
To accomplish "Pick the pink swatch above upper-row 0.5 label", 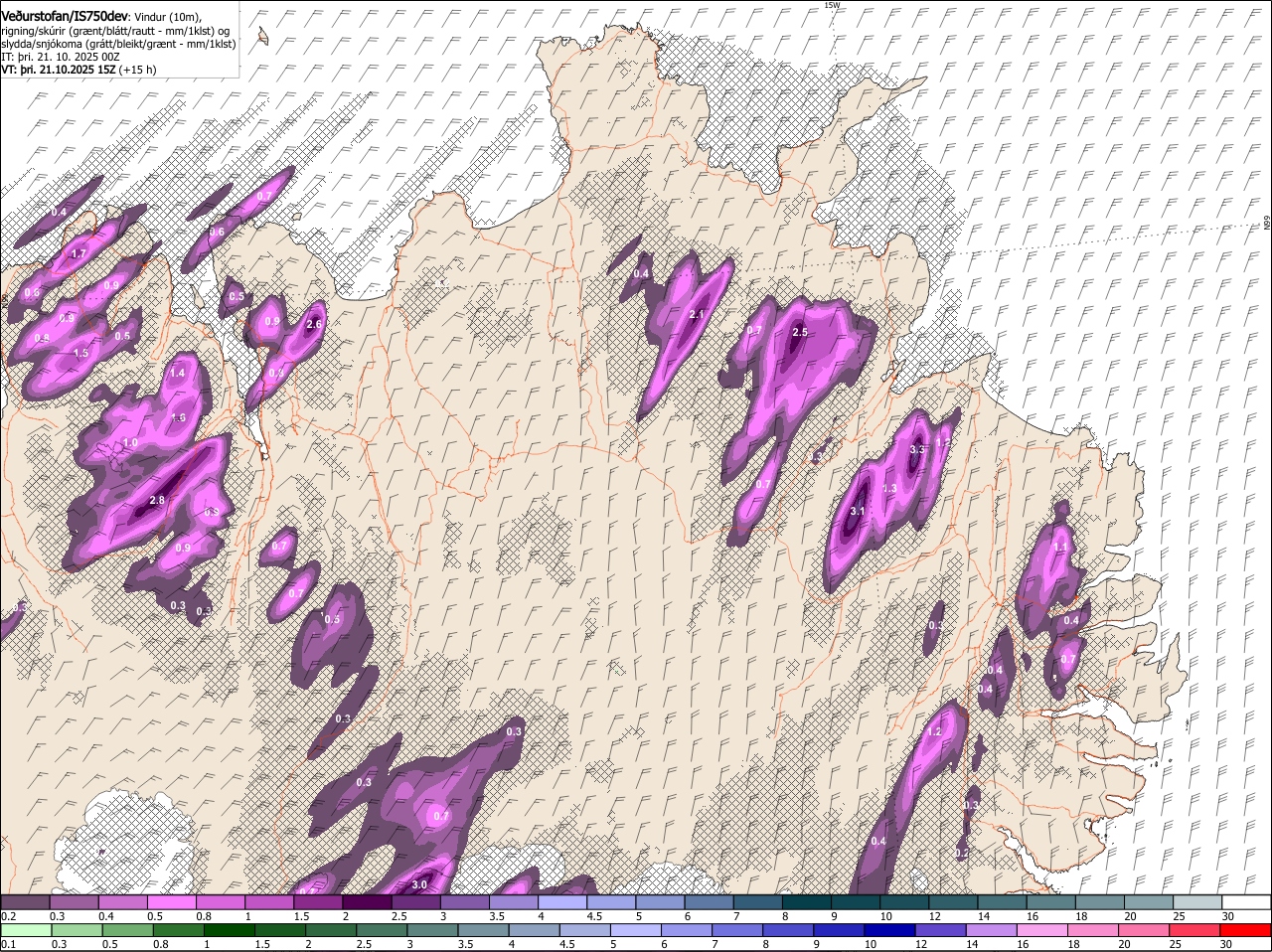I will pos(171,902).
